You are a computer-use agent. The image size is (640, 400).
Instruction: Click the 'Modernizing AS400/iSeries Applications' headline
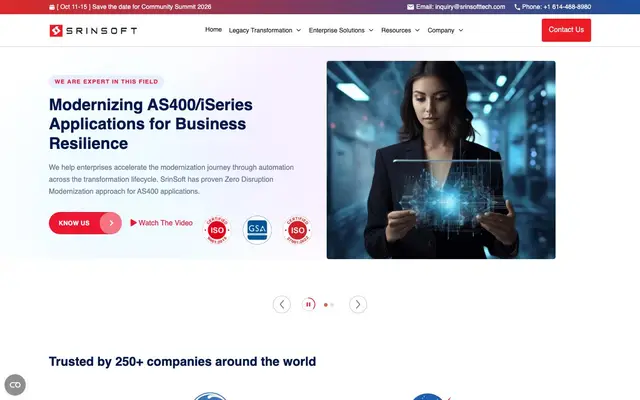[x=151, y=124]
